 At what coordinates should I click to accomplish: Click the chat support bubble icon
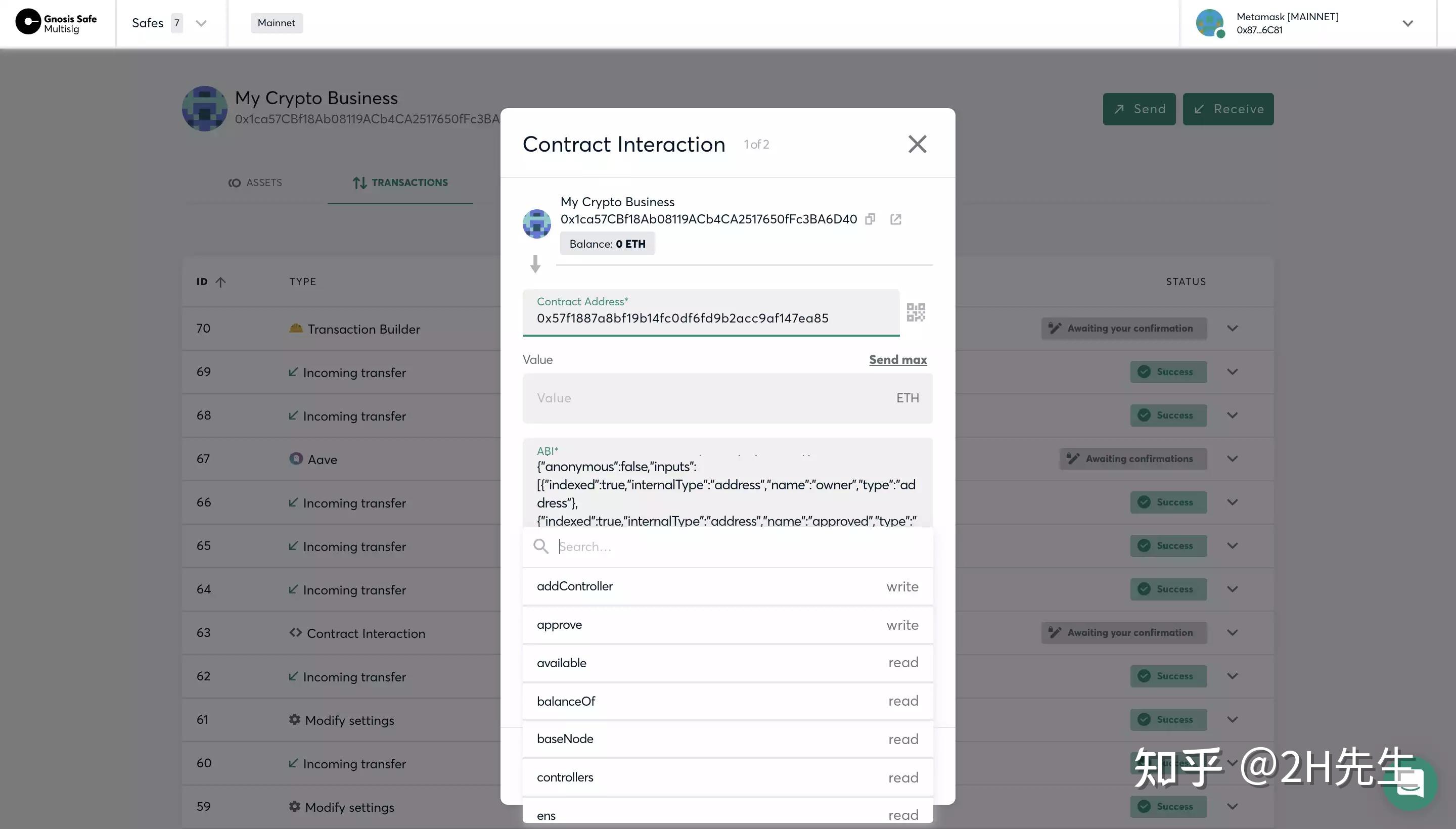[x=1410, y=785]
